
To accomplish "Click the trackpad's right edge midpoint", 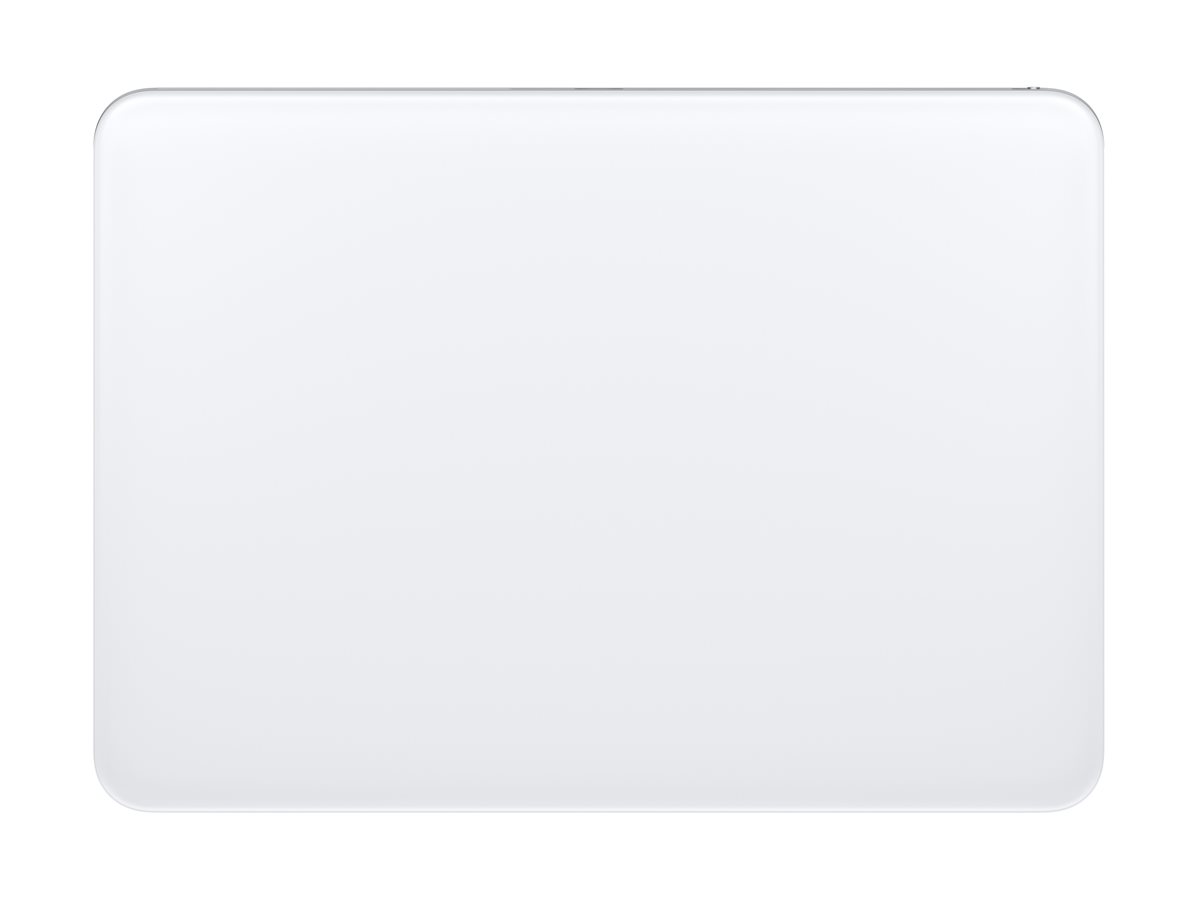I will click(1104, 450).
